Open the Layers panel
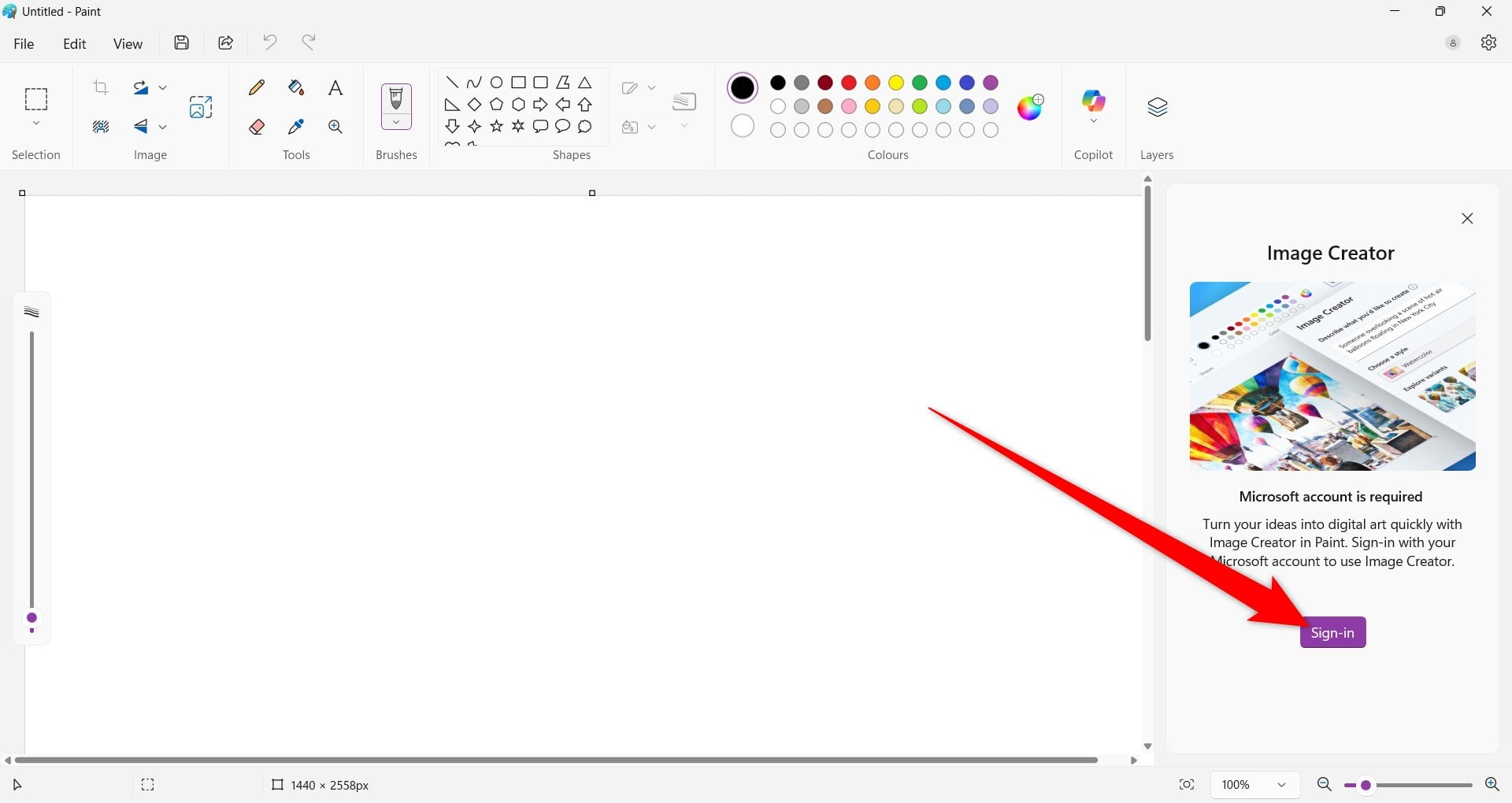 1157,107
